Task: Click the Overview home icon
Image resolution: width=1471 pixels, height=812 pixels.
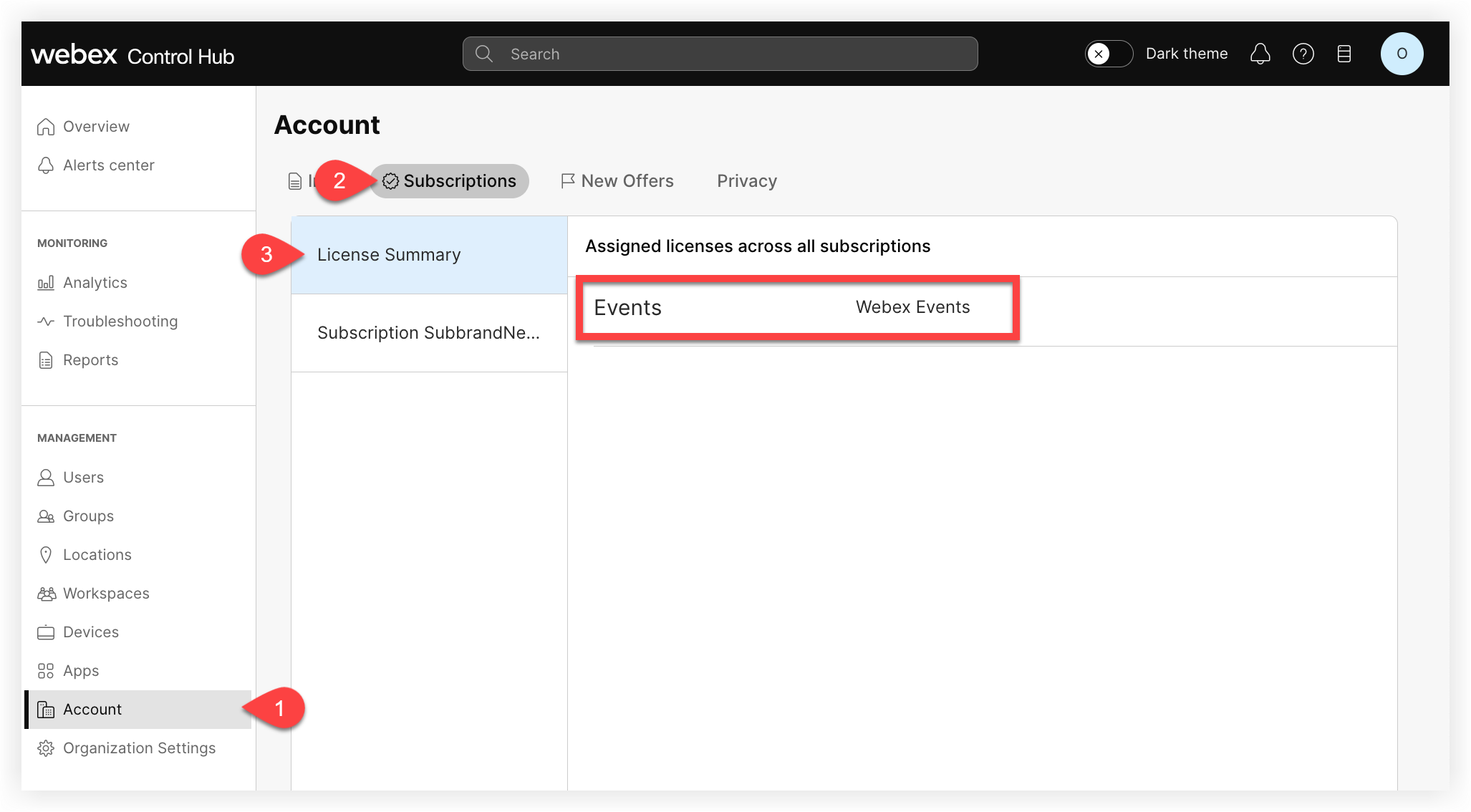Action: click(x=46, y=127)
